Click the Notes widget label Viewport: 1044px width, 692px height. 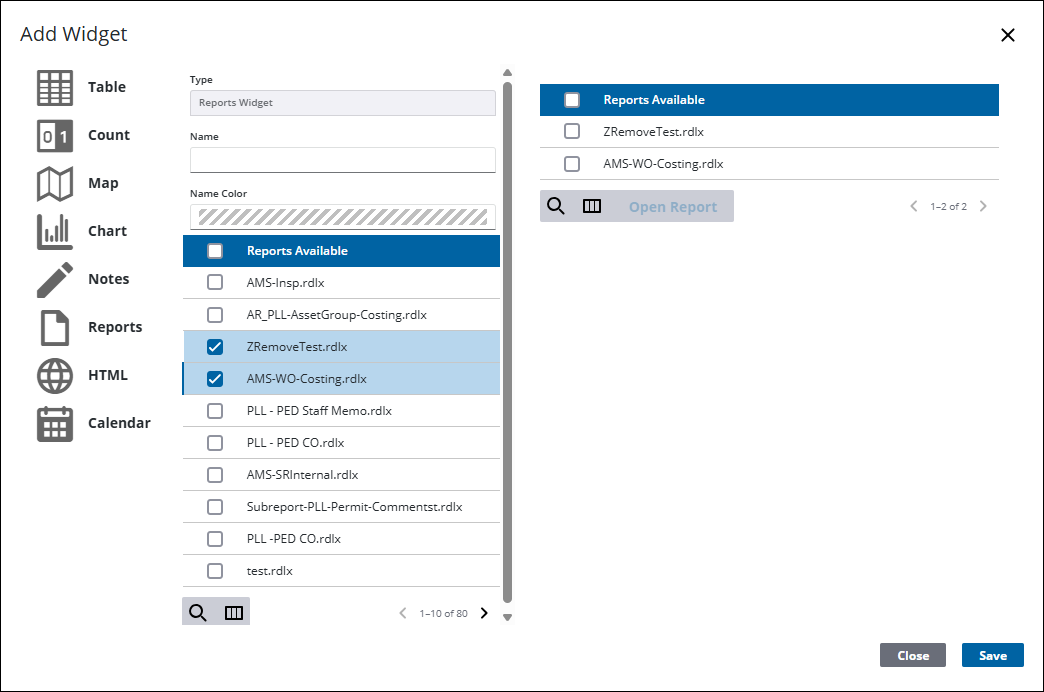(109, 279)
